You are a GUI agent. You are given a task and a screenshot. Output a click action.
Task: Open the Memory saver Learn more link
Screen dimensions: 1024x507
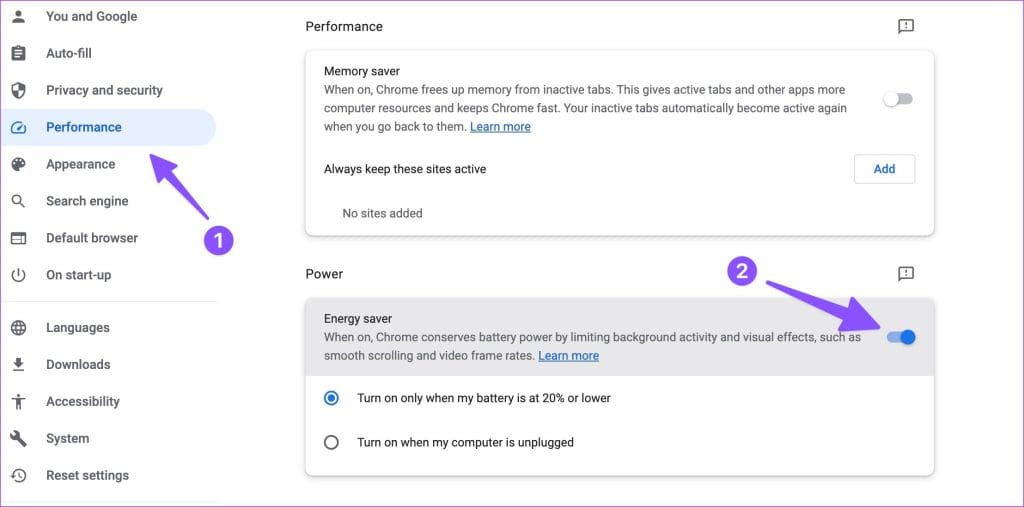click(500, 127)
